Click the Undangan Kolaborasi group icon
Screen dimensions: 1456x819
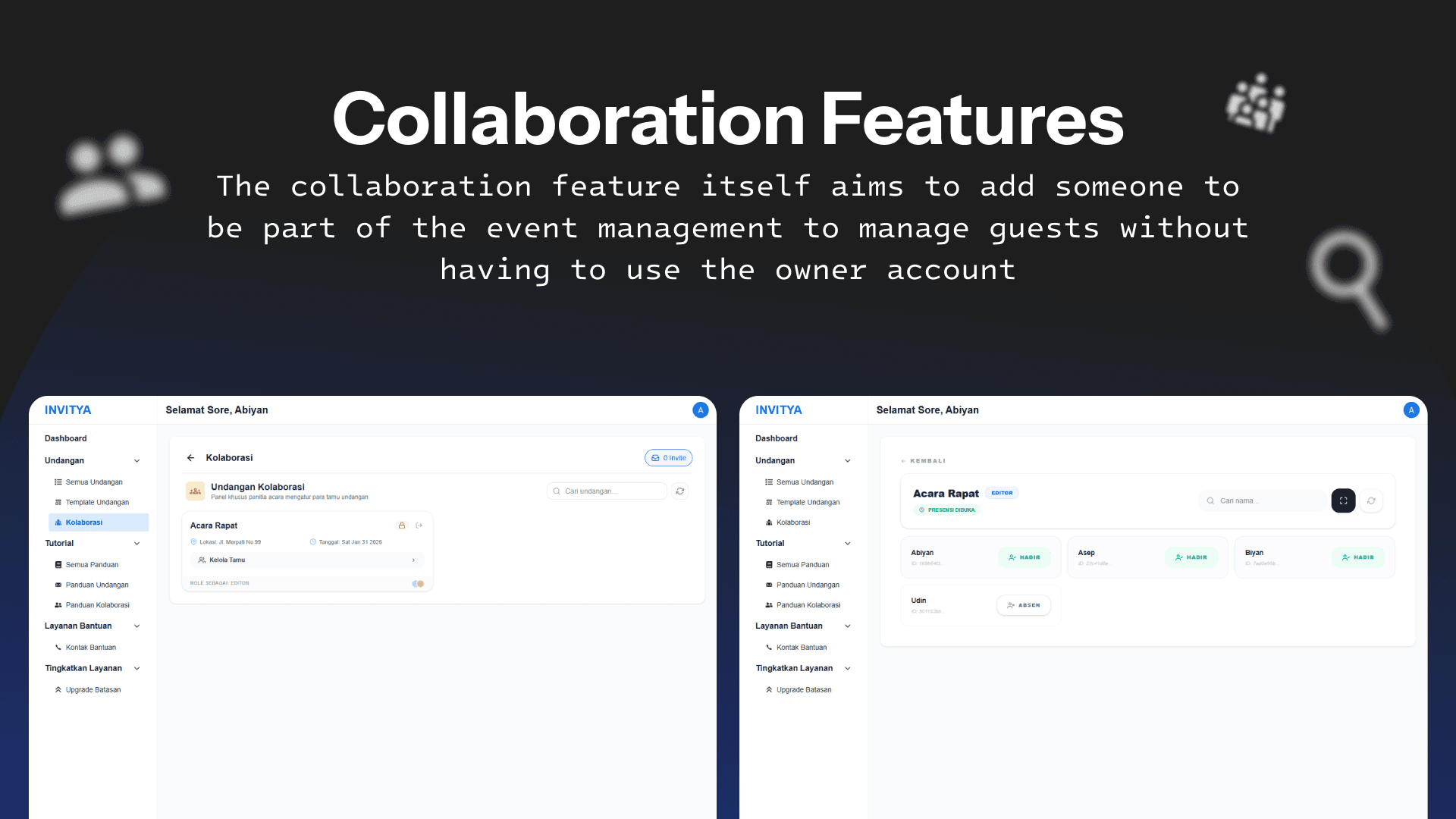196,491
